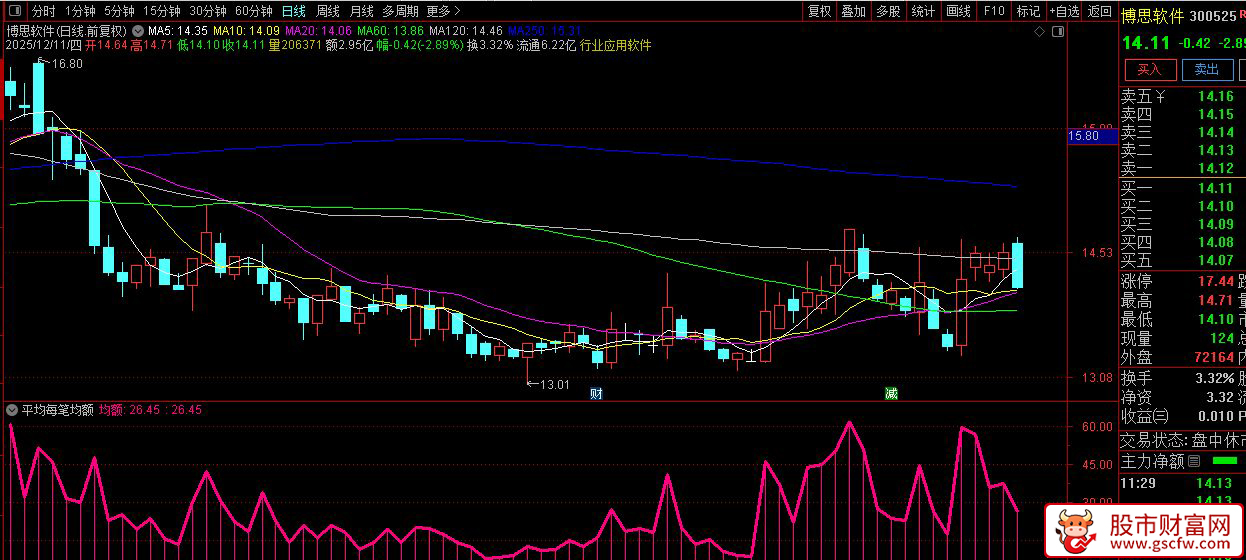Click the diamond icon above chart
Image resolution: width=1246 pixels, height=560 pixels.
(1041, 31)
